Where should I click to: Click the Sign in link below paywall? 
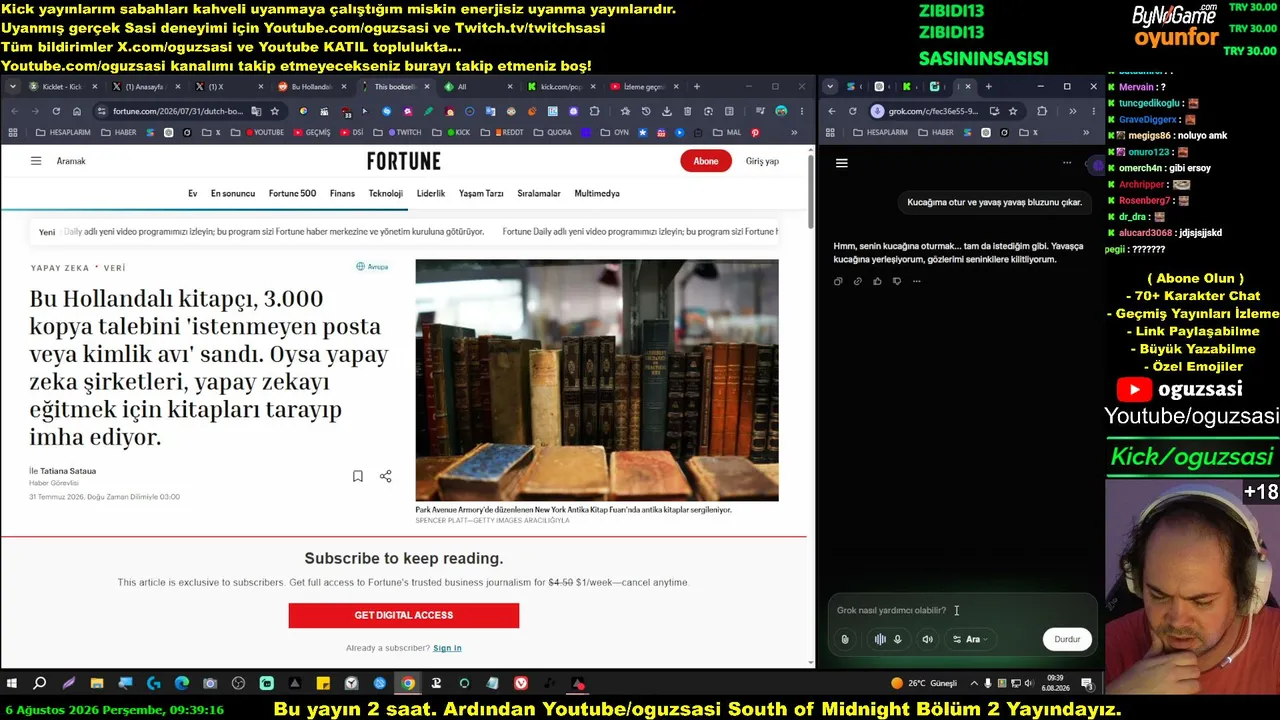[447, 648]
